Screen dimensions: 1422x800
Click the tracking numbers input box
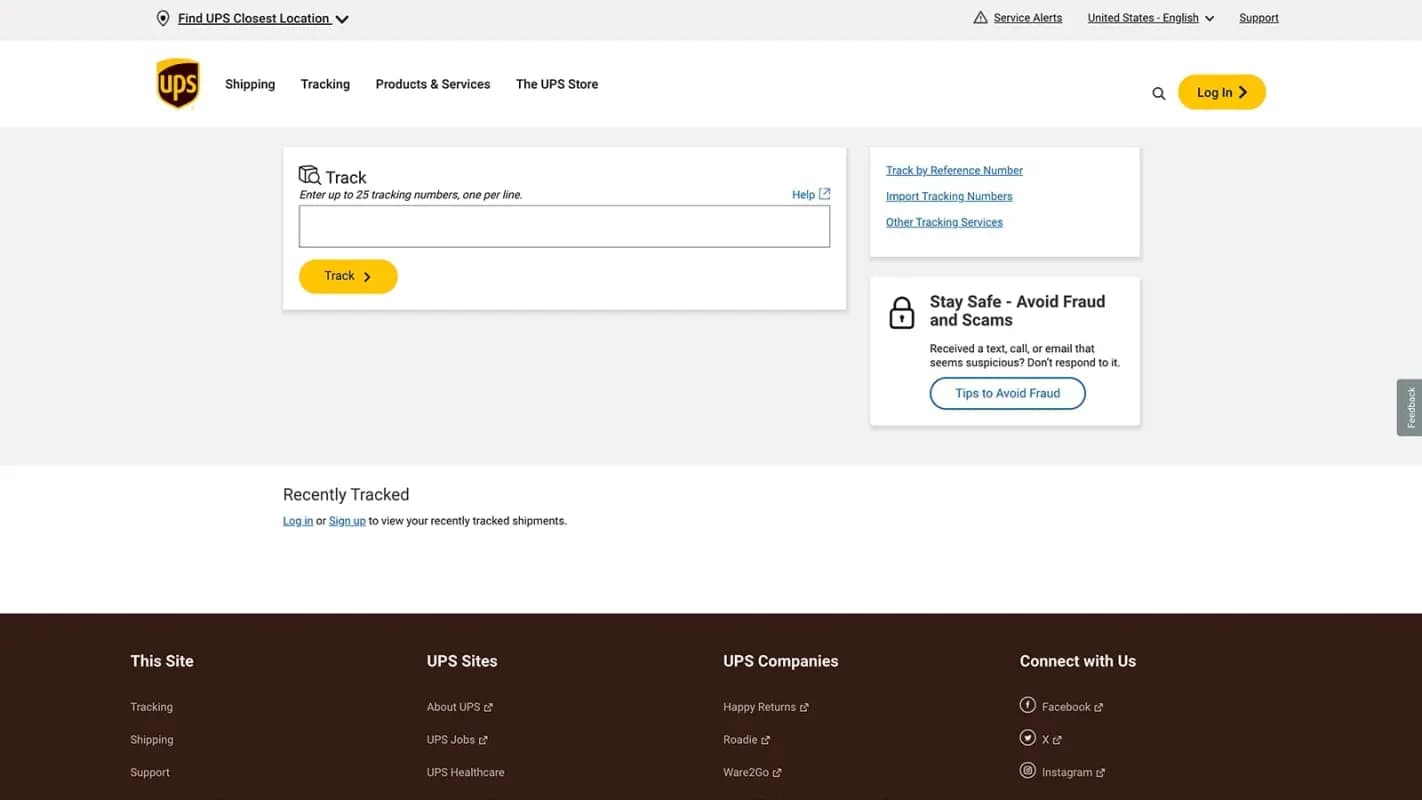[x=564, y=227]
